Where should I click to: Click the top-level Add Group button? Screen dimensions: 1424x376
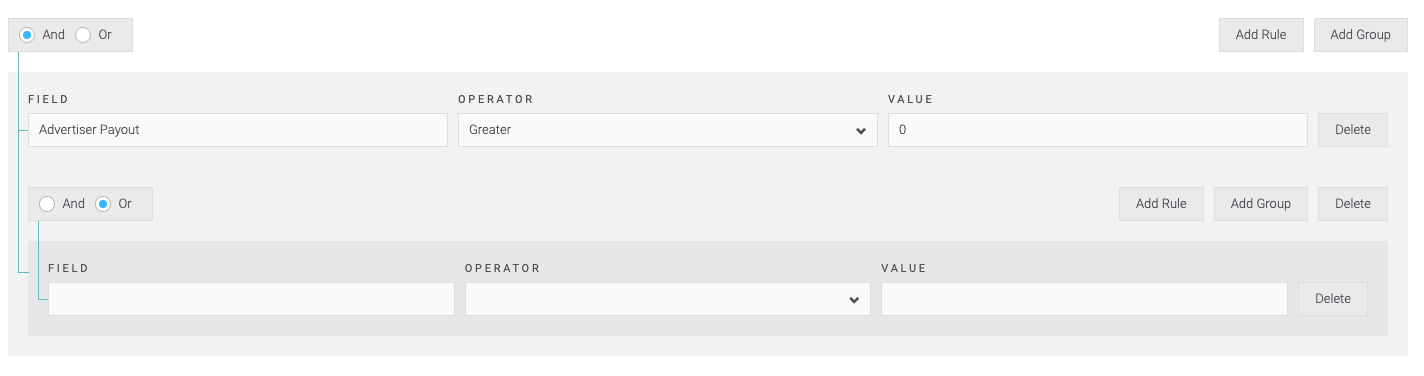[x=1360, y=35]
